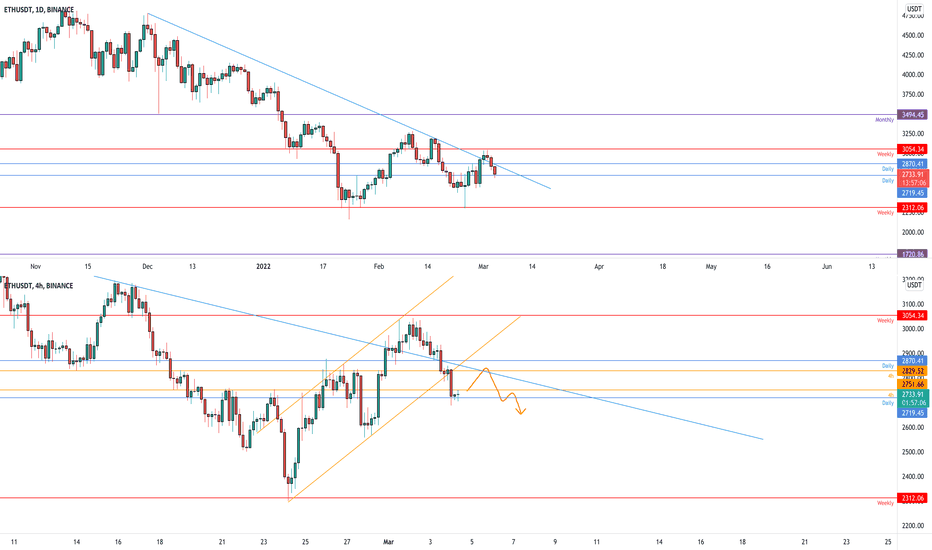This screenshot has width=932, height=550.
Task: Open the USDT currency selector on the 1D chart
Action: coord(914,9)
